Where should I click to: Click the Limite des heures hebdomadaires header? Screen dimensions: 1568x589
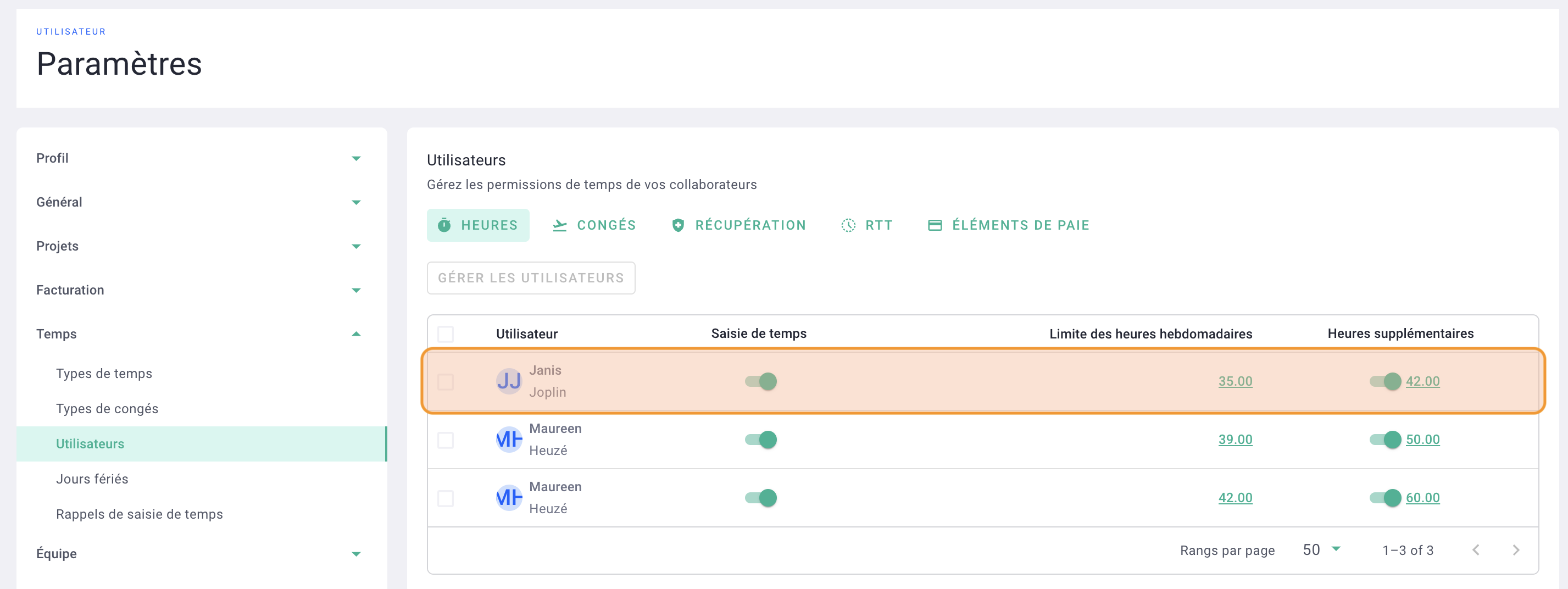[1150, 334]
